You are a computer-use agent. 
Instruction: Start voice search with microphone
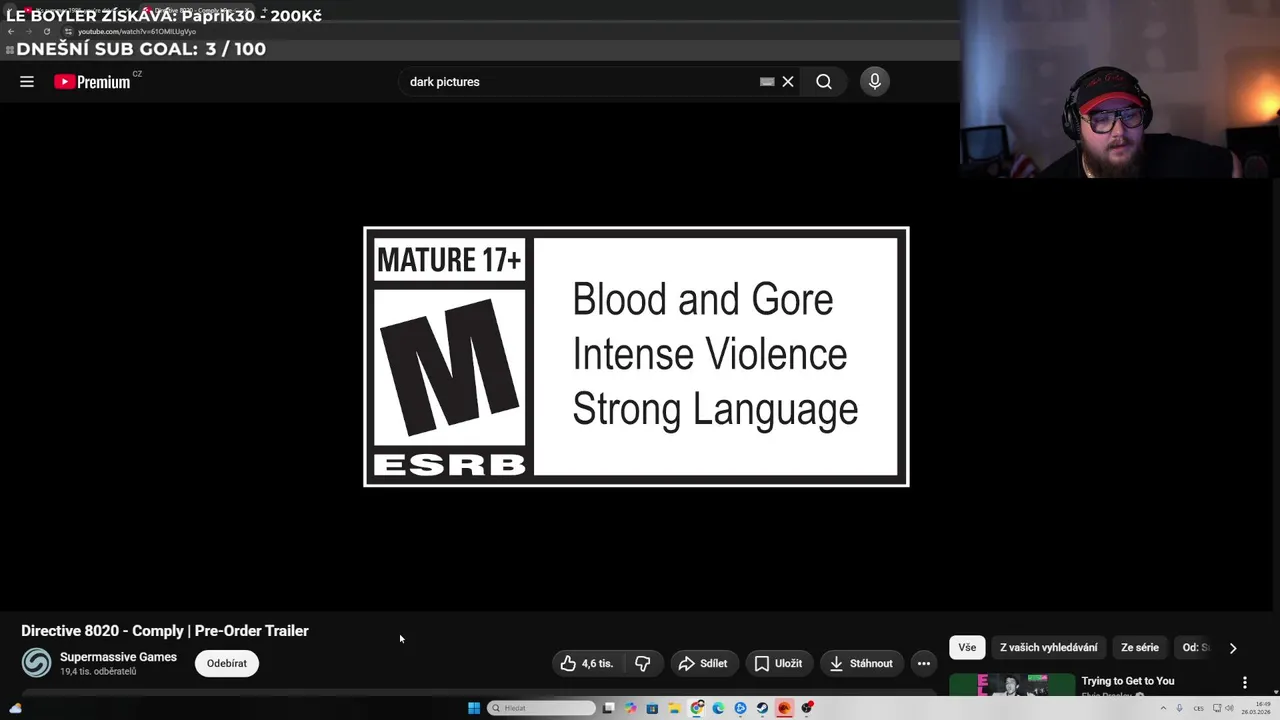875,82
